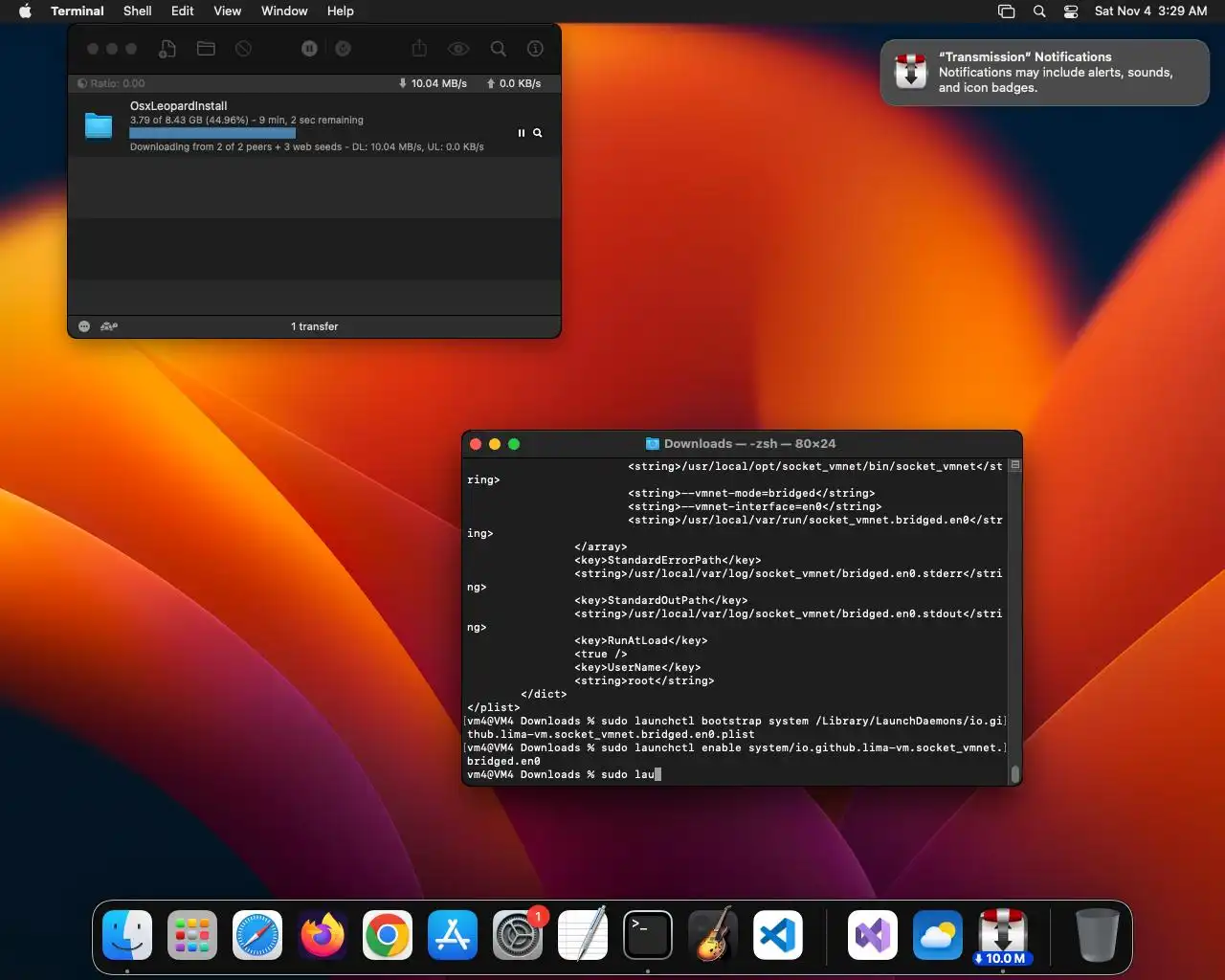Open Visual Studio from the Dock
This screenshot has height=980, width=1225.
[x=873, y=935]
